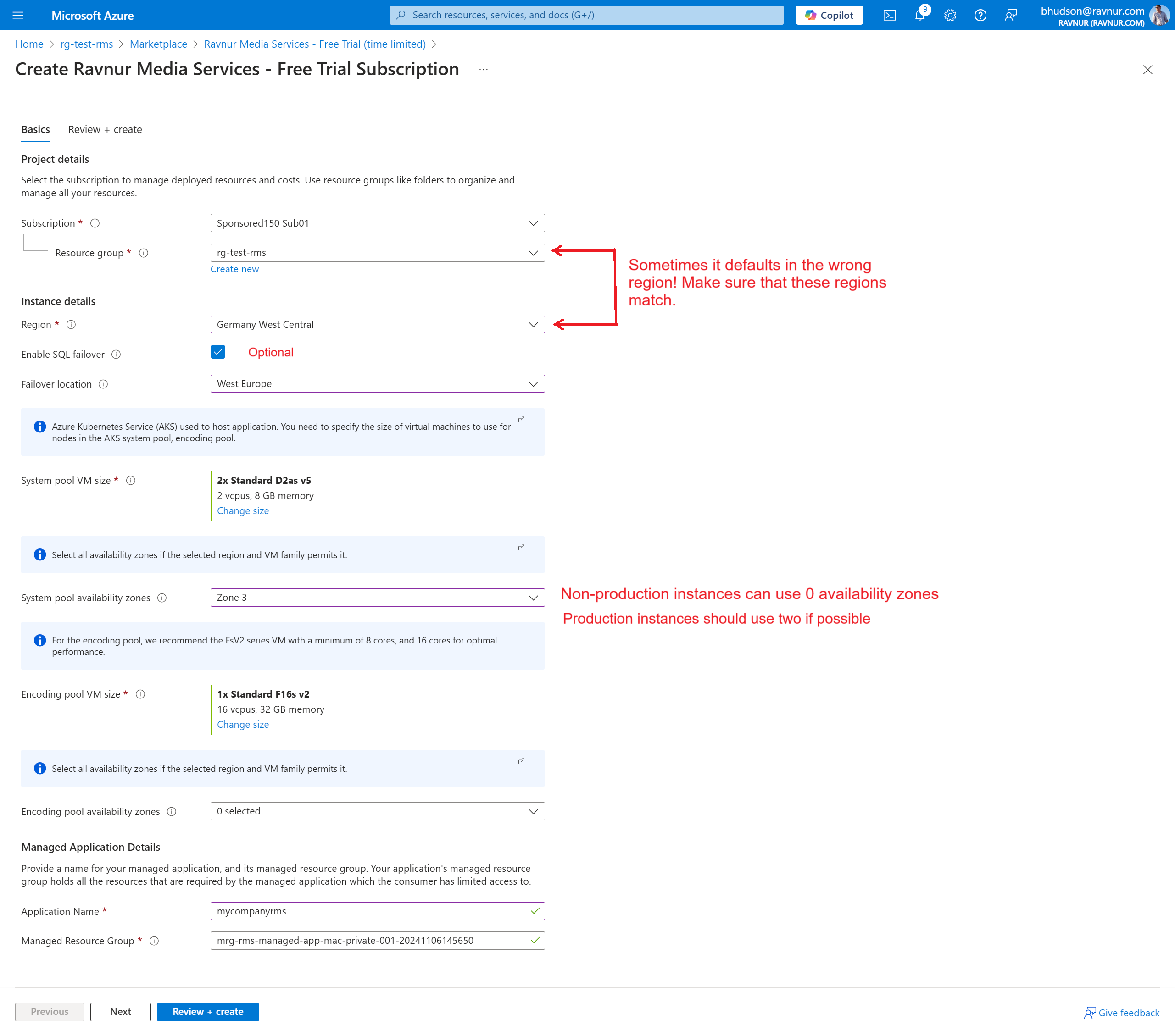Screen dimensions: 1175x1036
Task: Click System pool availability zones info icon
Action: (x=162, y=598)
